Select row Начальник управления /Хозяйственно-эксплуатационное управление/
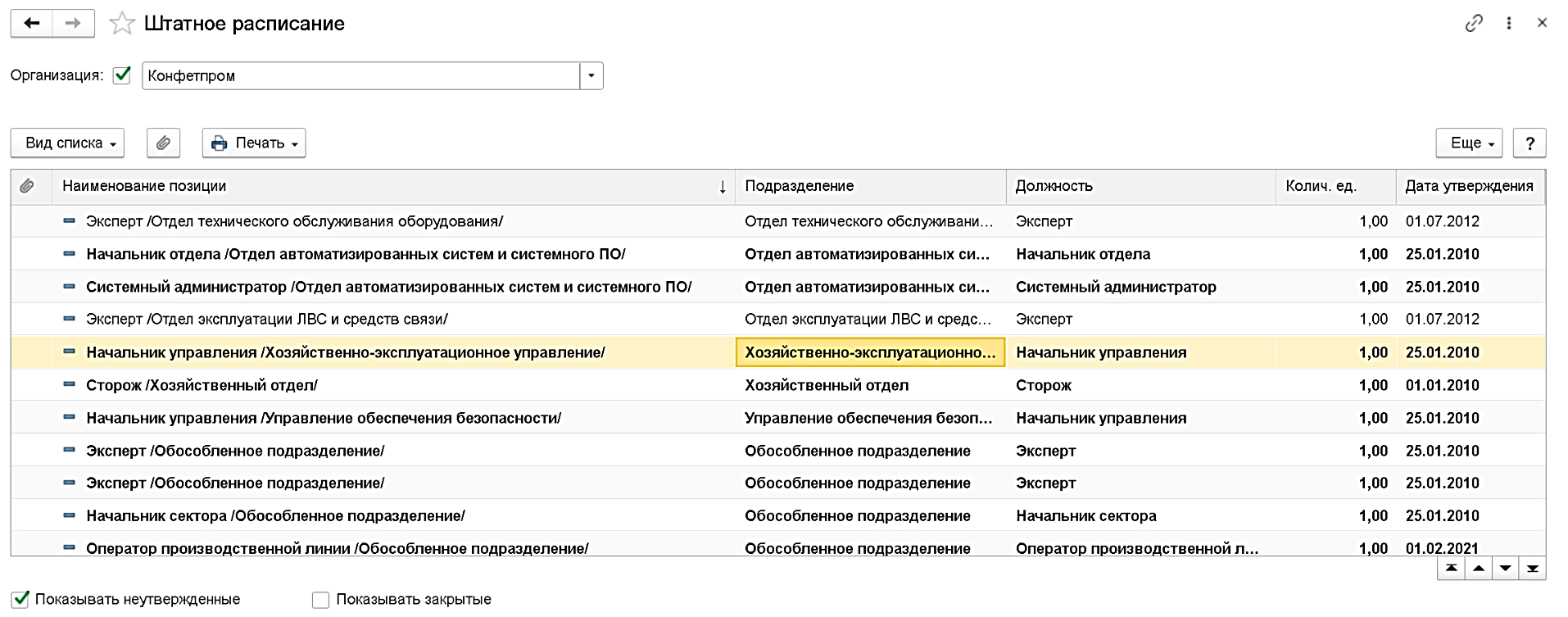Screen dimensions: 1568x617 (778, 352)
